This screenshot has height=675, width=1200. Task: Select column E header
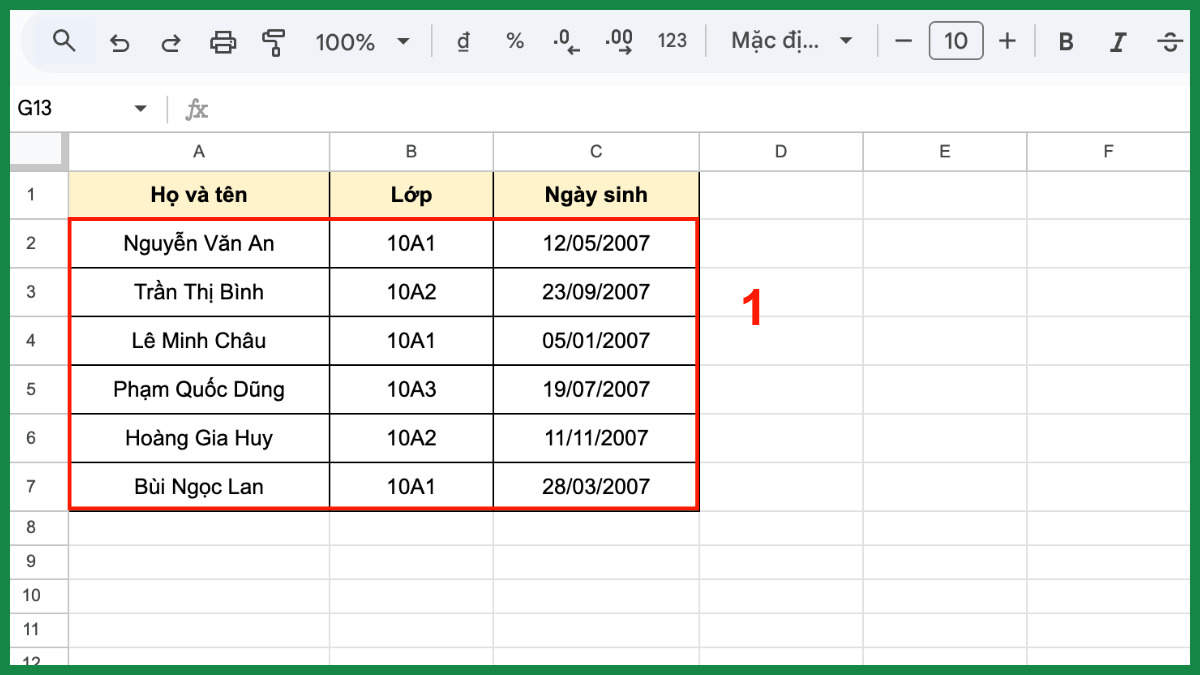point(945,152)
